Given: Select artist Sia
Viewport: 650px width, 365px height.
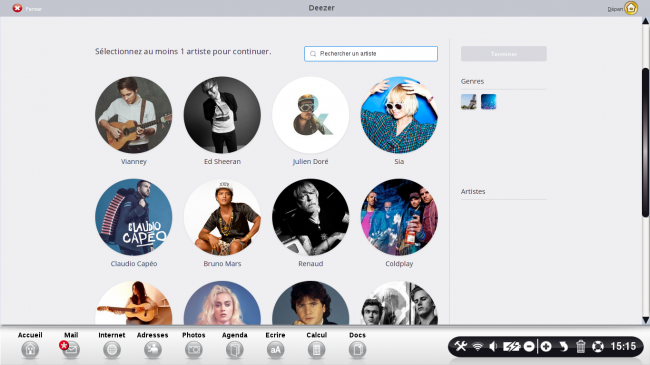Looking at the screenshot, I should click(399, 115).
